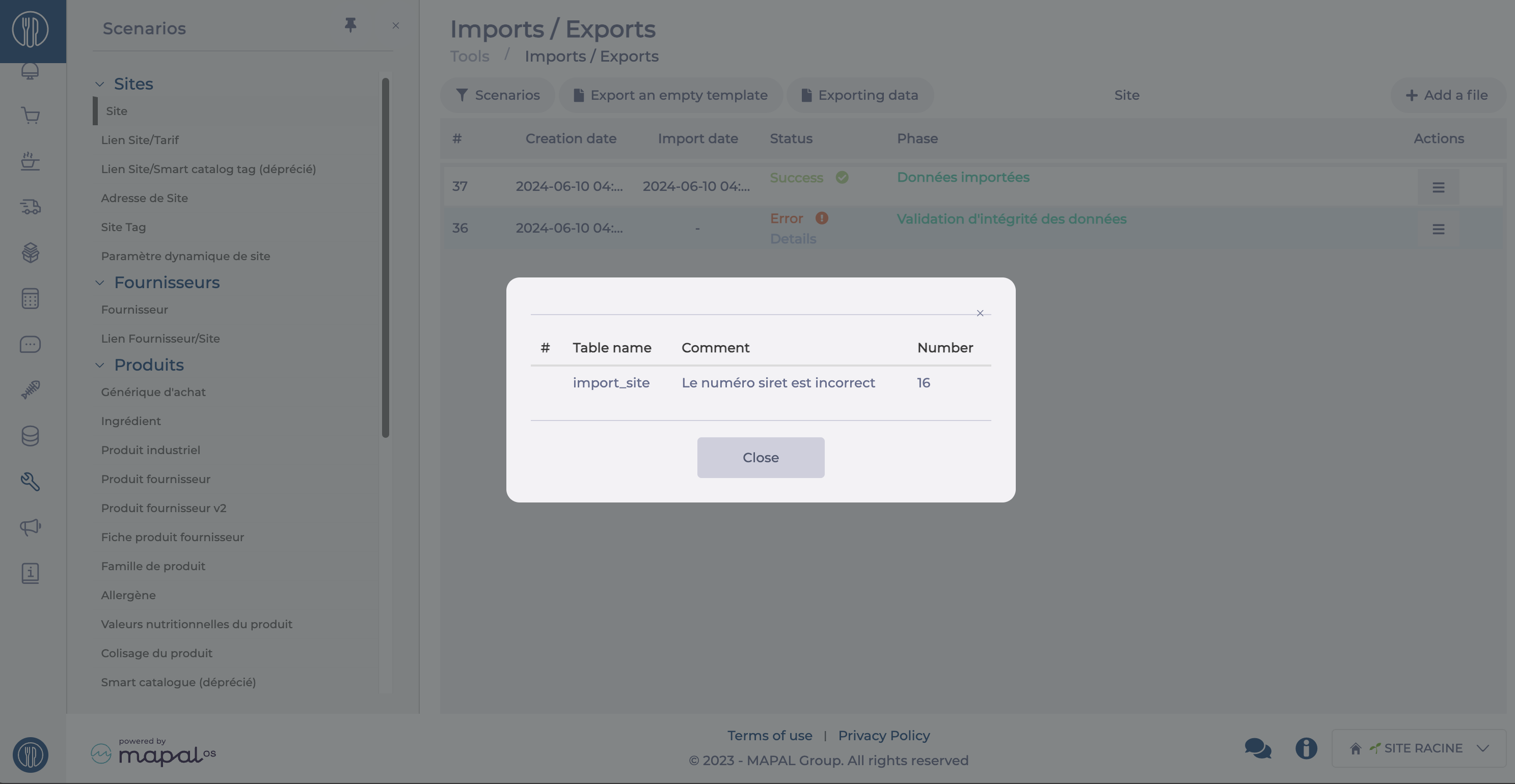1515x784 pixels.
Task: Click the Status column header
Action: (x=791, y=138)
